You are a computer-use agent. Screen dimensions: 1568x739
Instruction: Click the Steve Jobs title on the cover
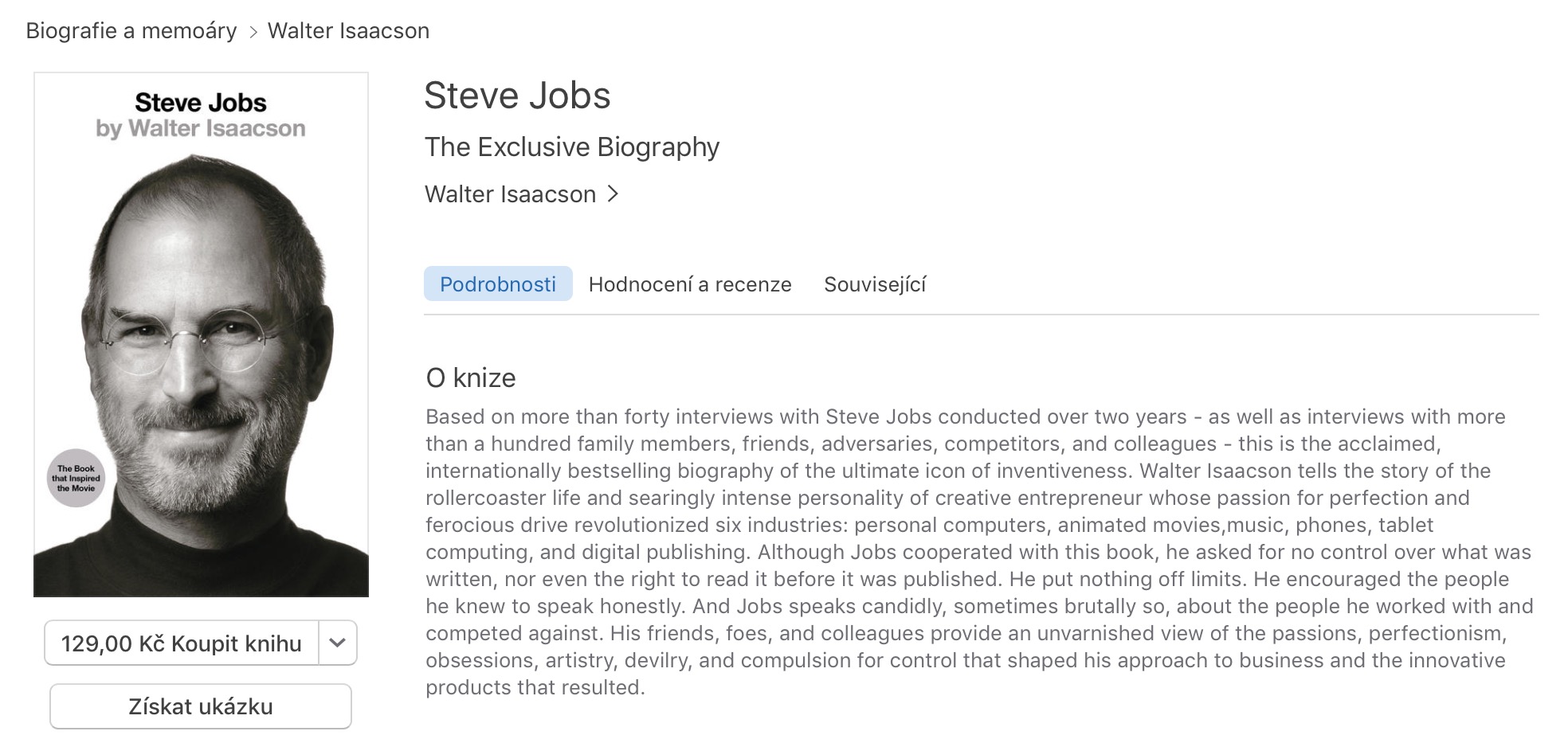(201, 103)
